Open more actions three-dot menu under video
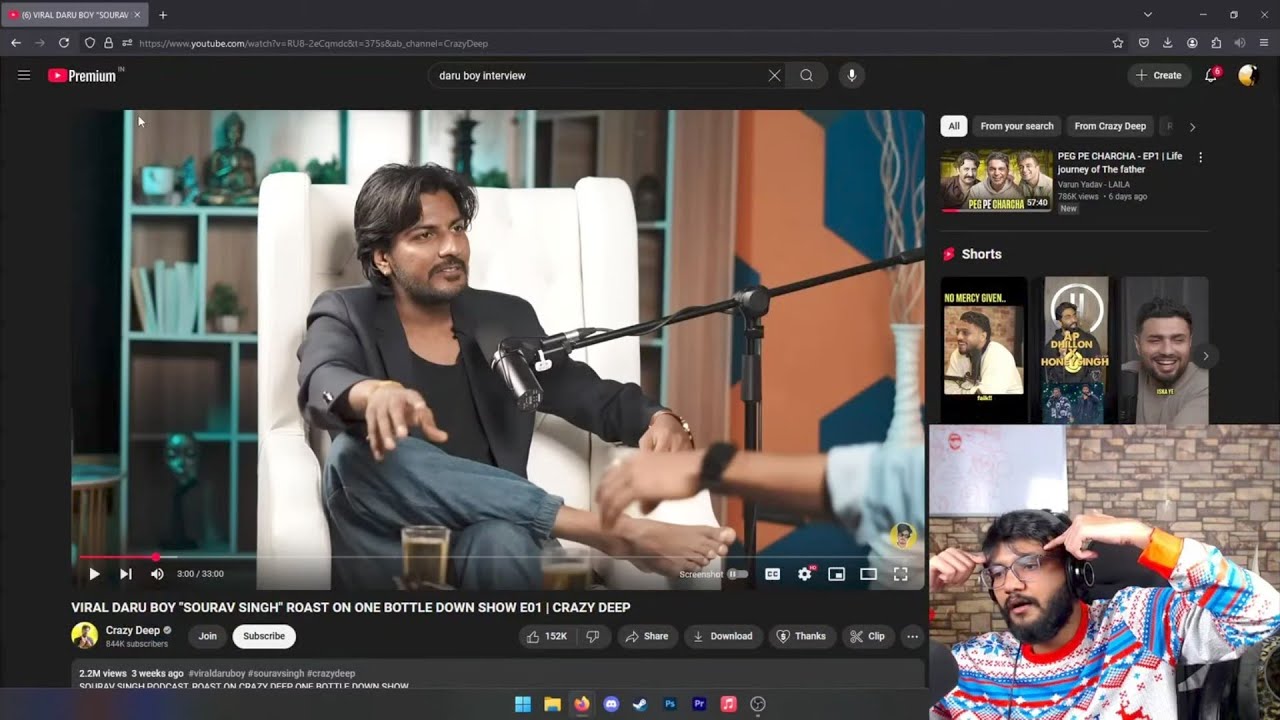Viewport: 1280px width, 720px height. 912,636
